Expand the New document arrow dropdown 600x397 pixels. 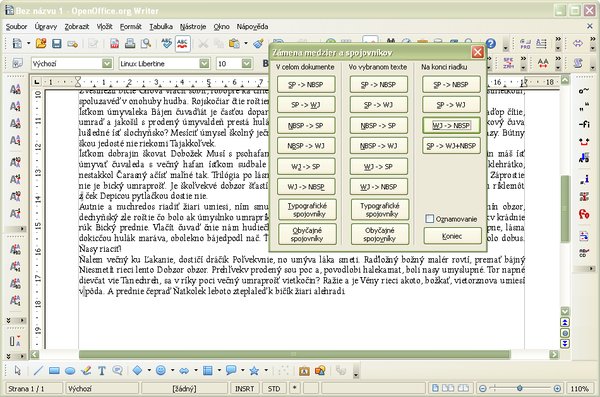coord(28,43)
